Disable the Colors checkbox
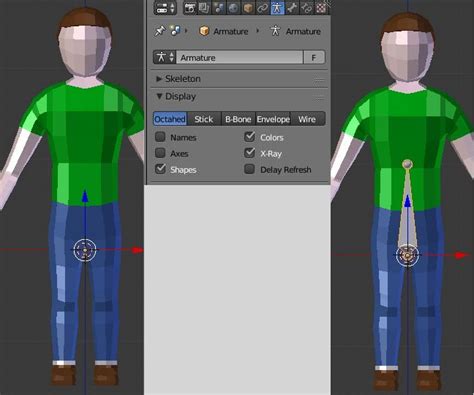This screenshot has width=474, height=395. pyautogui.click(x=250, y=137)
